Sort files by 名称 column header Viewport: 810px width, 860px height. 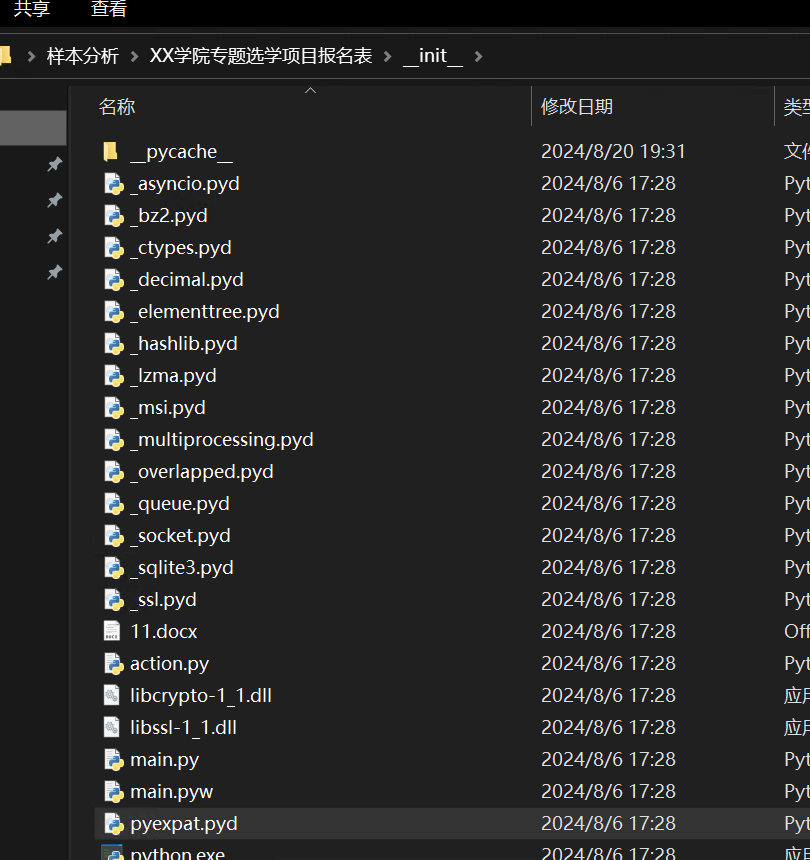[x=118, y=106]
